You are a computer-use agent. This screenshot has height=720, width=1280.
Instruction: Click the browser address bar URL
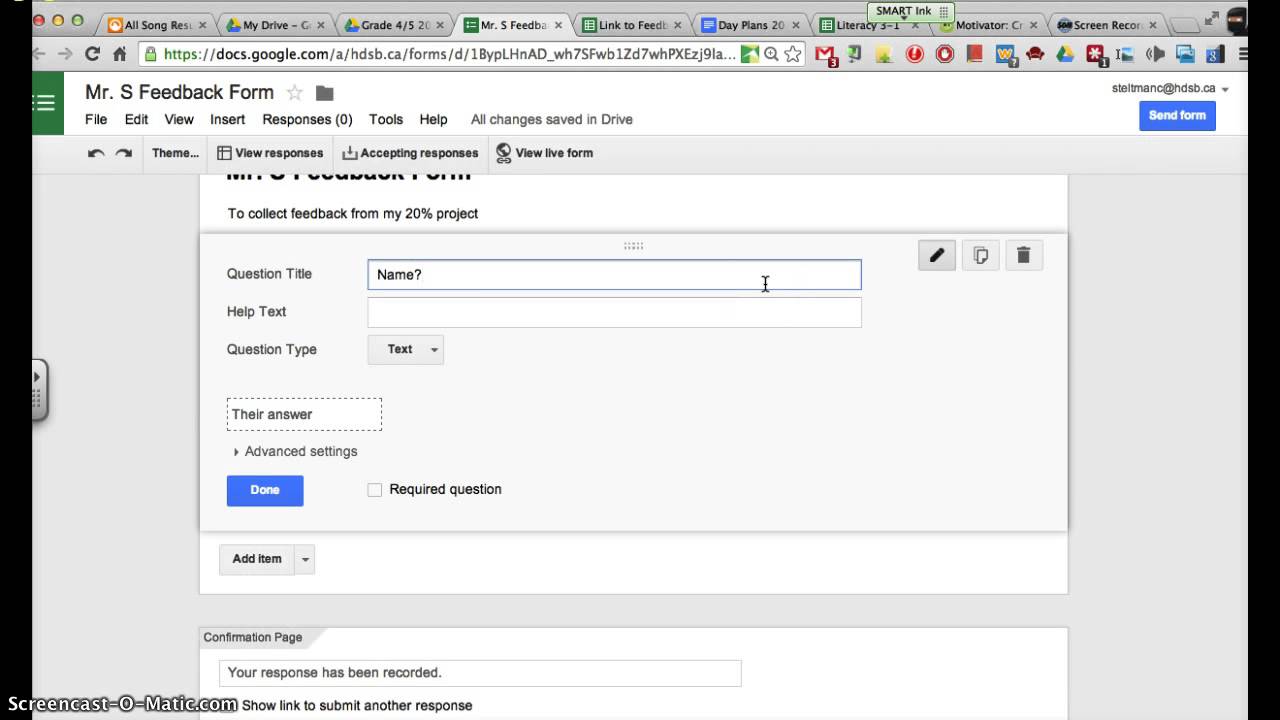449,54
